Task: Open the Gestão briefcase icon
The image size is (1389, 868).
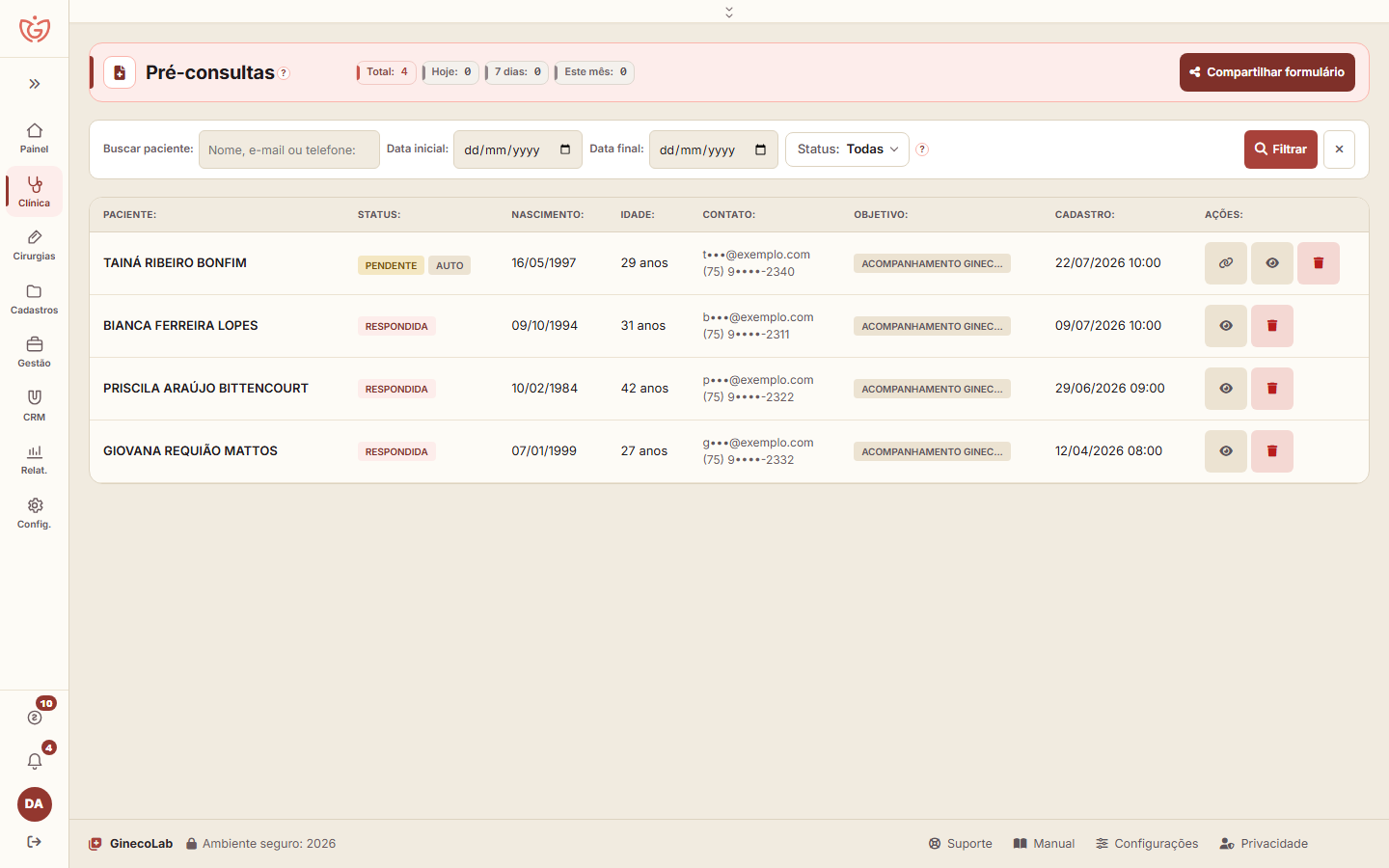Action: [35, 352]
